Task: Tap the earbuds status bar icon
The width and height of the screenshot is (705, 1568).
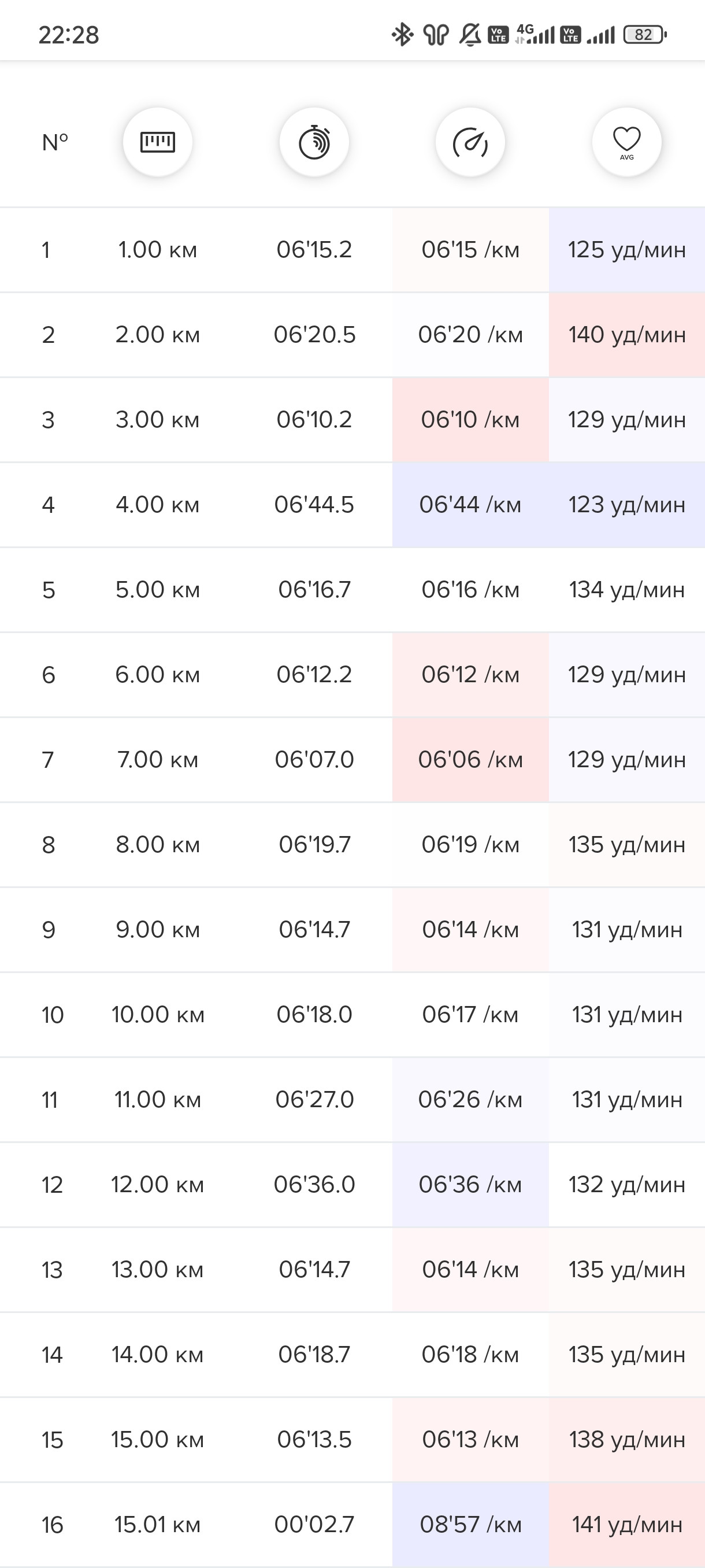Action: [436, 35]
